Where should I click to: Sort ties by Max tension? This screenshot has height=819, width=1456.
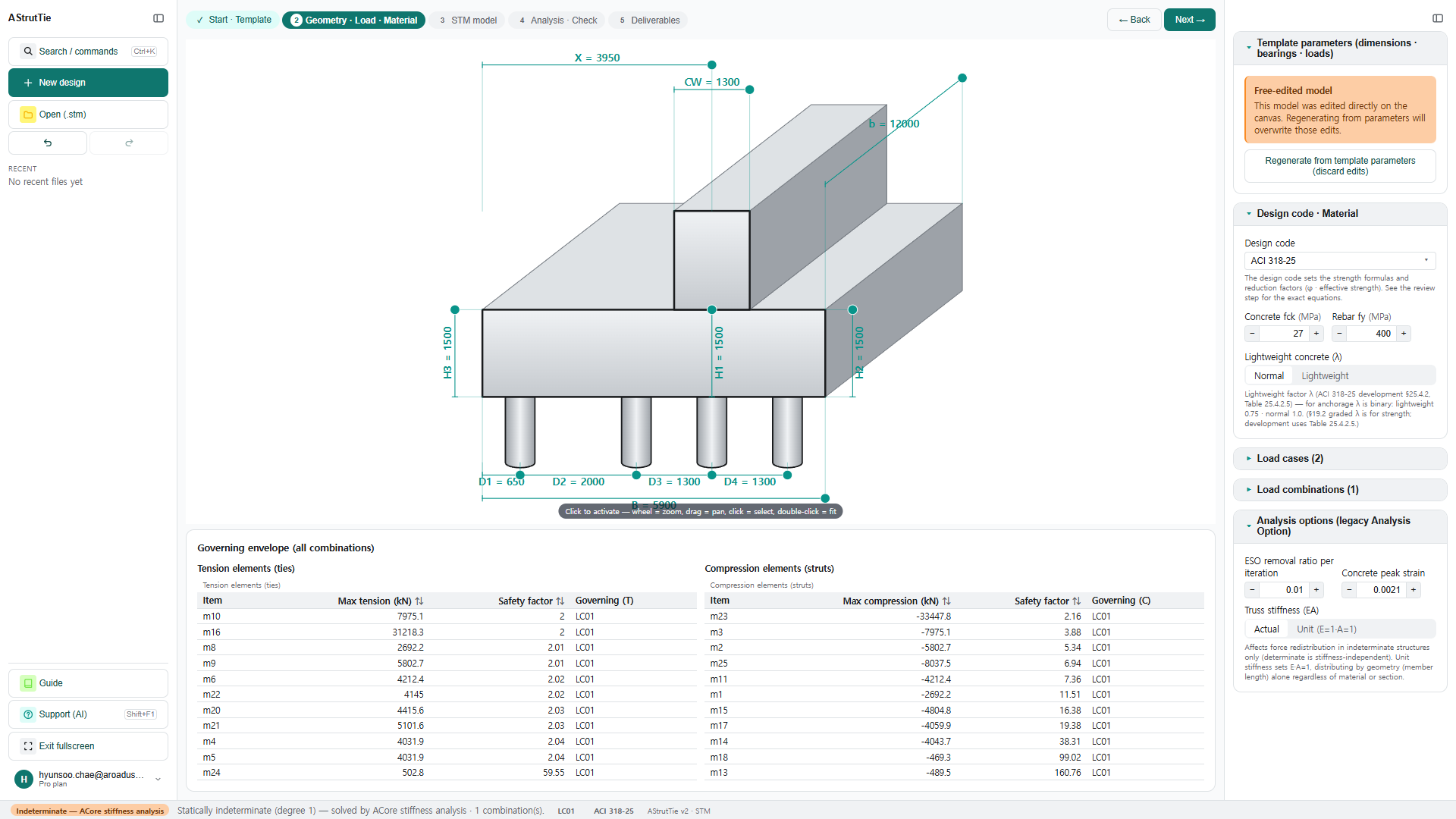[x=419, y=601]
